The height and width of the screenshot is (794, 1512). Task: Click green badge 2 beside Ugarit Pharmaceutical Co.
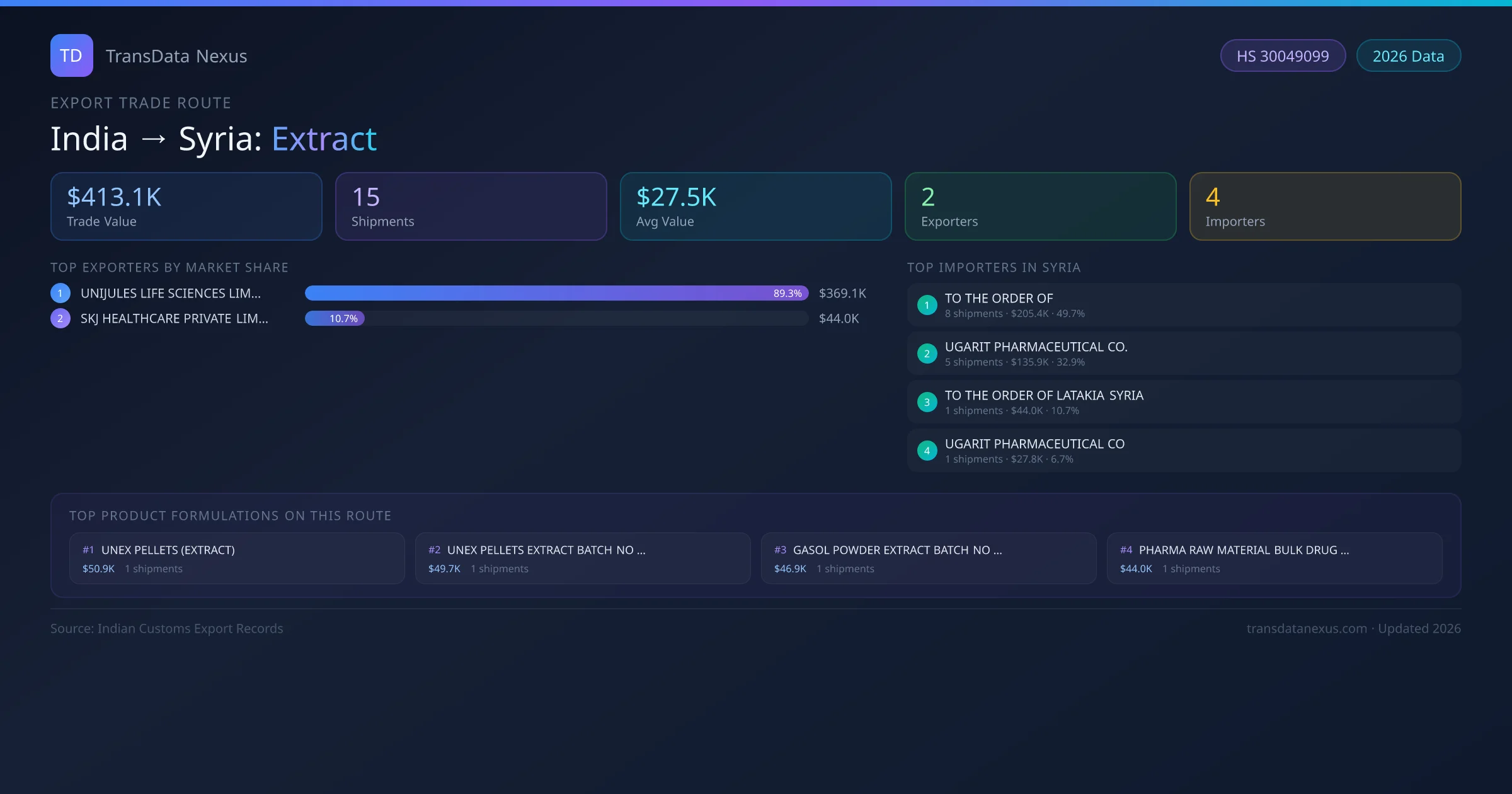(927, 354)
